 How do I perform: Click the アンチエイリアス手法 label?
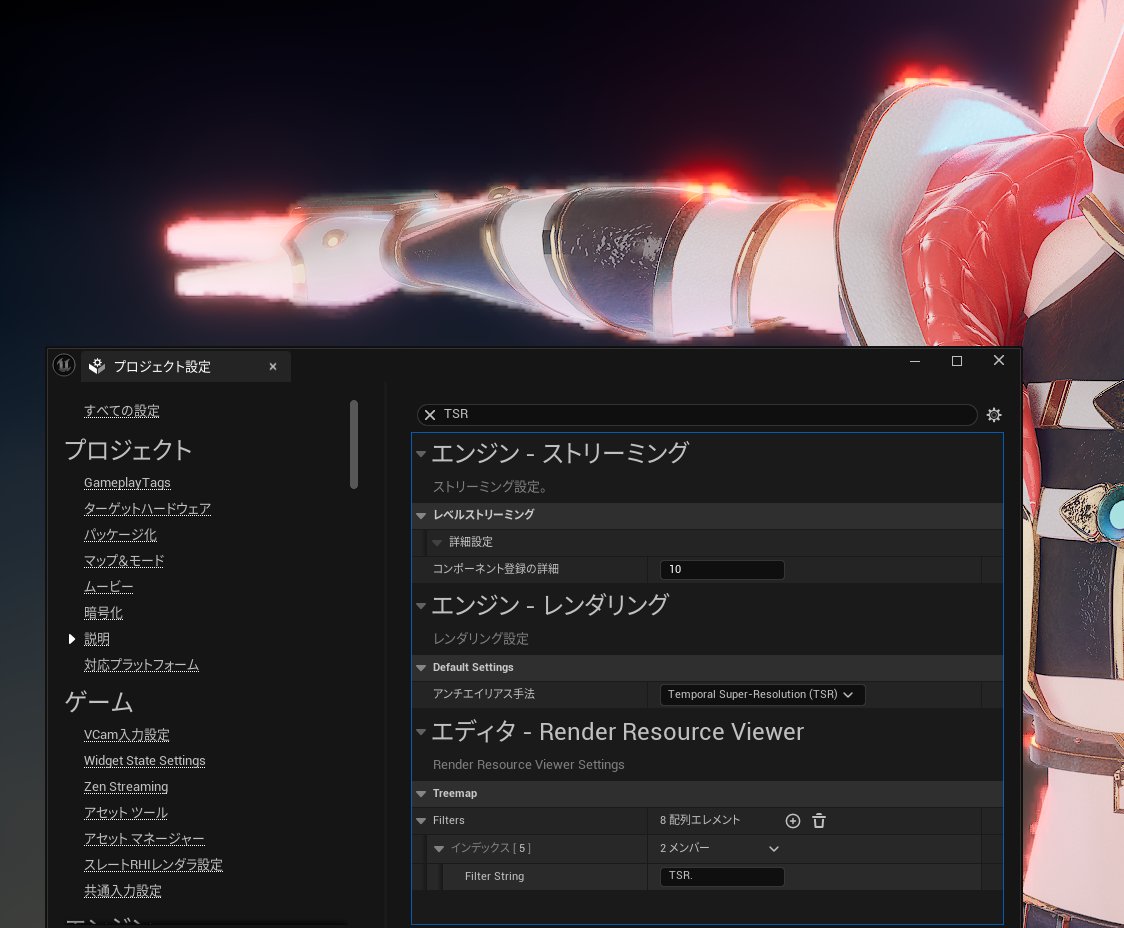(x=484, y=694)
